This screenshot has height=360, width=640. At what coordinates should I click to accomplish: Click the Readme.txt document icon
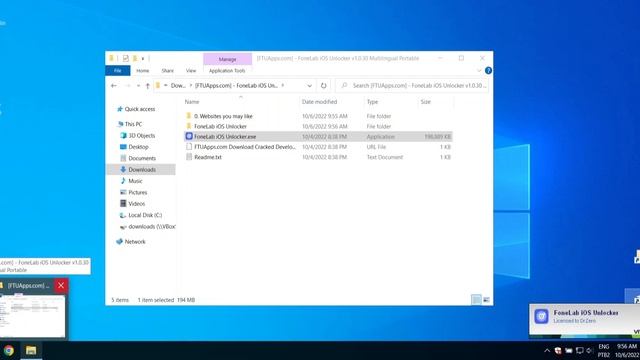coord(189,157)
